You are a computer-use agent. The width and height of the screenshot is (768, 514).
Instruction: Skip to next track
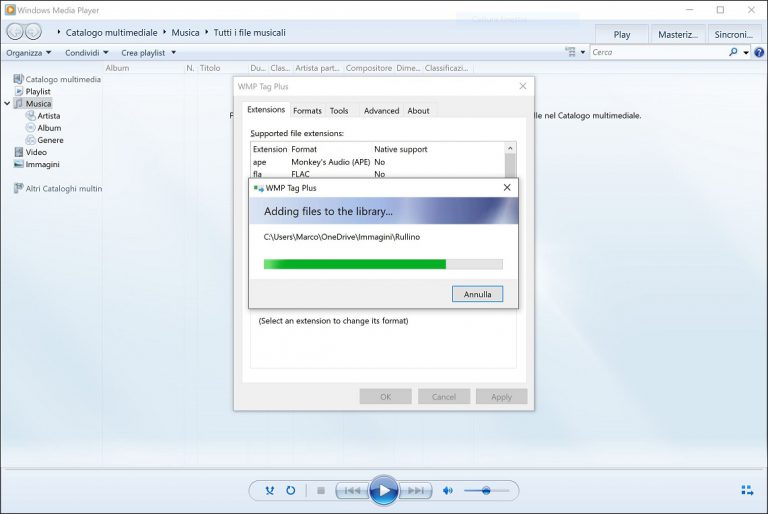point(415,490)
